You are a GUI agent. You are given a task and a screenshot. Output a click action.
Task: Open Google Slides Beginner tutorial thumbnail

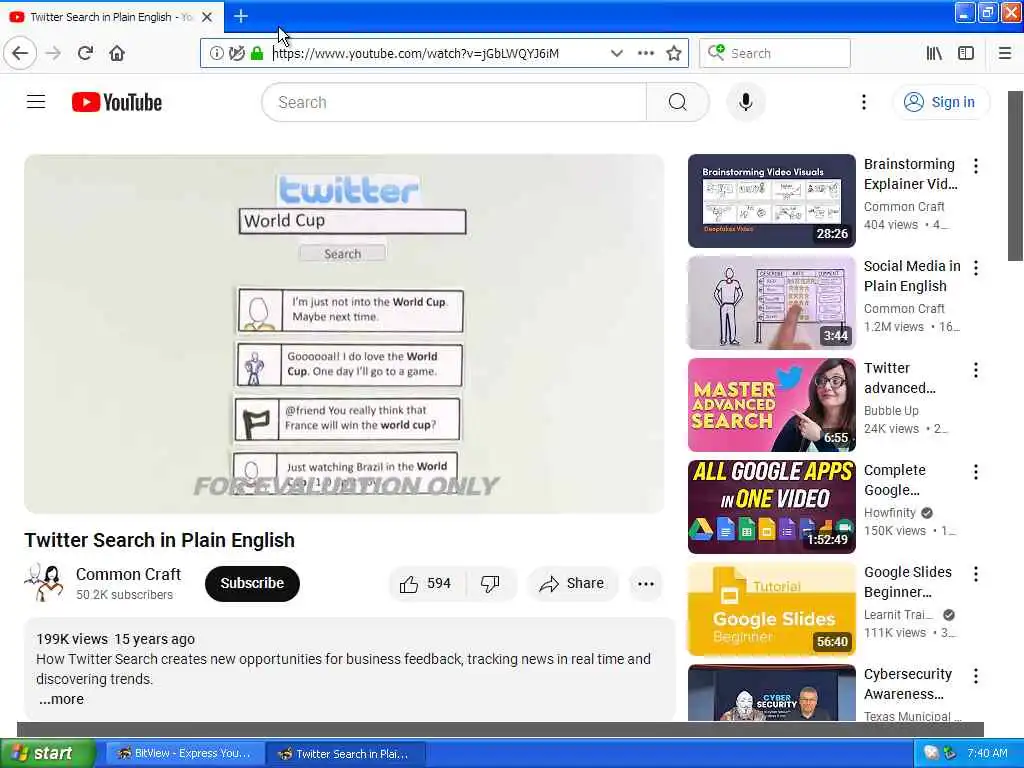[x=771, y=609]
